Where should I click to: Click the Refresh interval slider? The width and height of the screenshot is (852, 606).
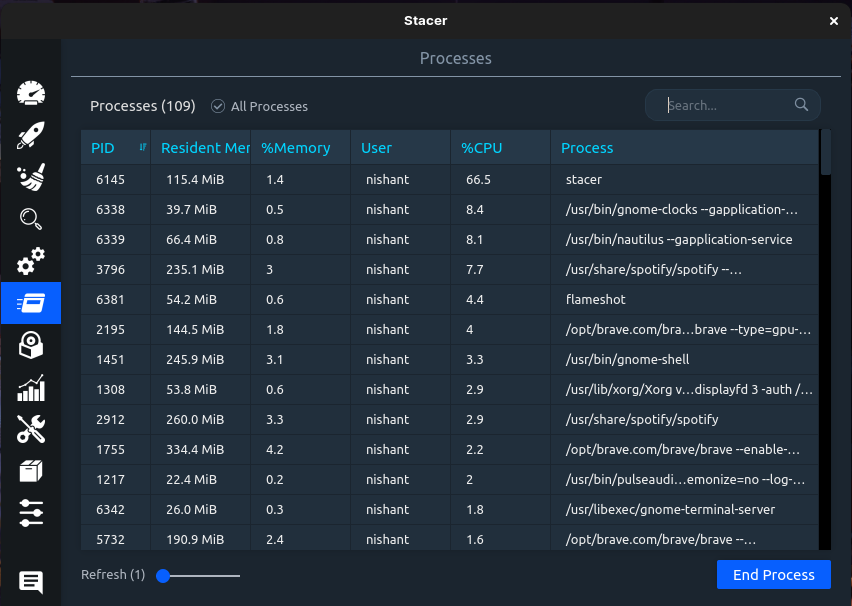point(198,575)
